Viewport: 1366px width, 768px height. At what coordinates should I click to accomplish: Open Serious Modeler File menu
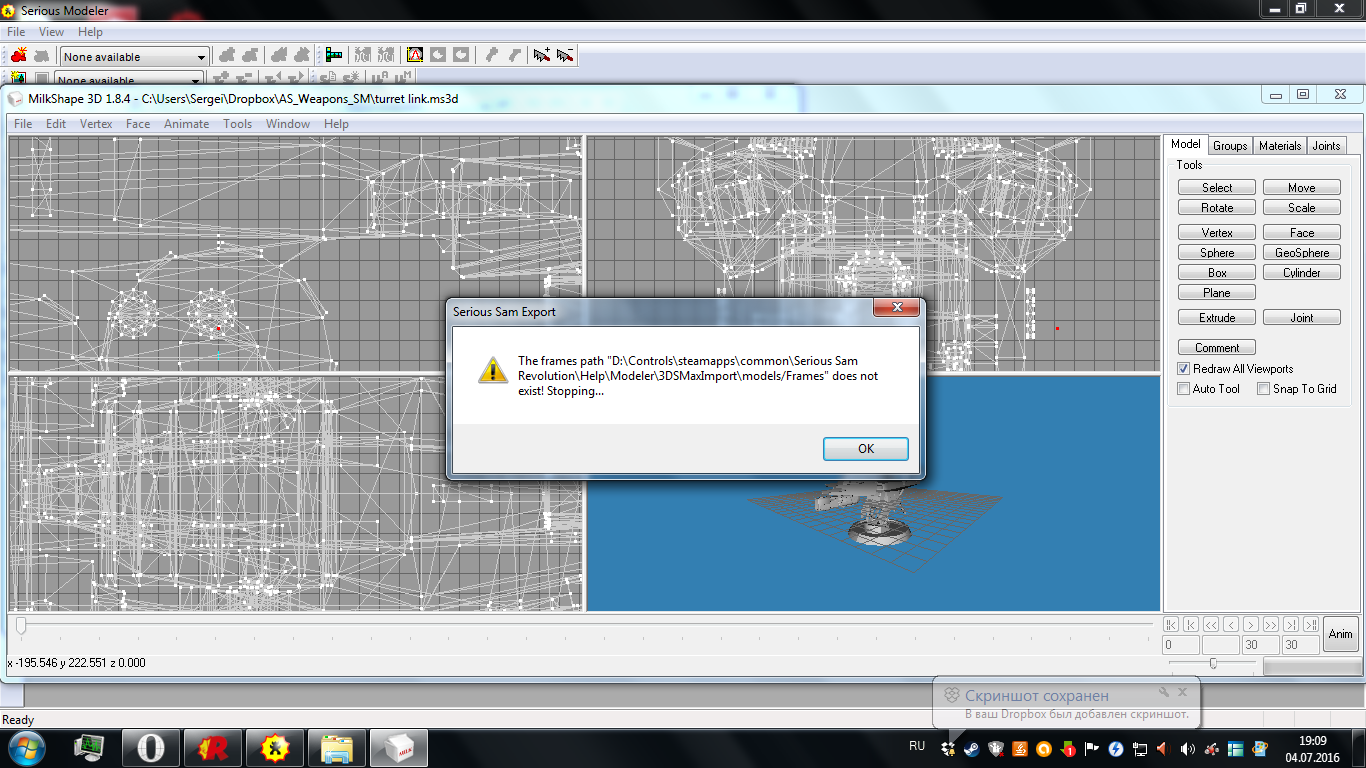point(16,32)
